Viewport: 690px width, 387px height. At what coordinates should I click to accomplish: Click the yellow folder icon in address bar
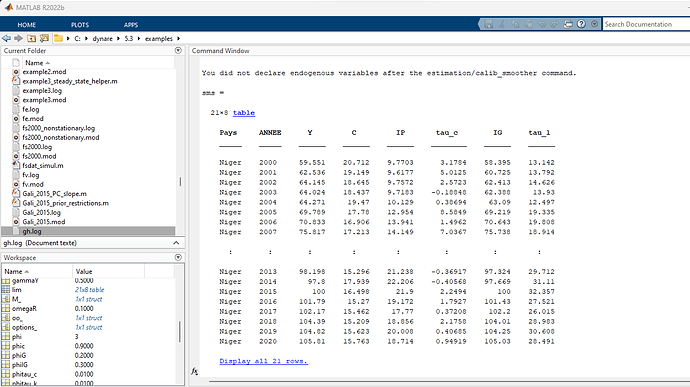click(58, 38)
